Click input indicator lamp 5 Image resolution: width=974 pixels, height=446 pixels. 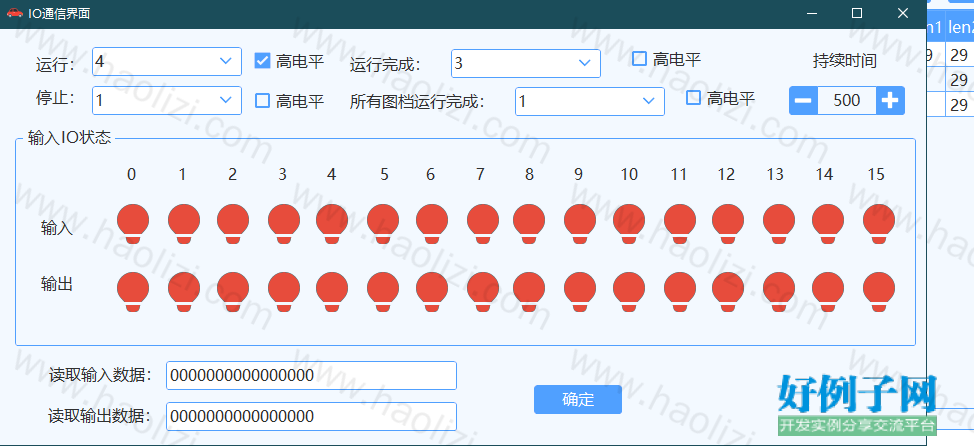click(383, 224)
